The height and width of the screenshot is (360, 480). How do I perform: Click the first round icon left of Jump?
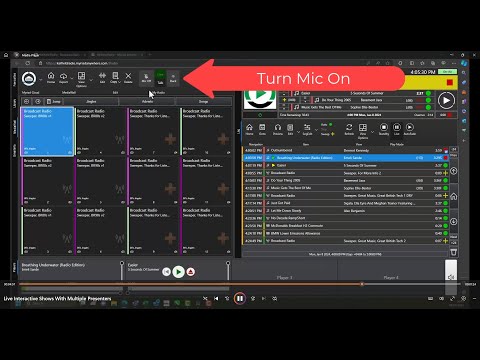tap(27, 101)
